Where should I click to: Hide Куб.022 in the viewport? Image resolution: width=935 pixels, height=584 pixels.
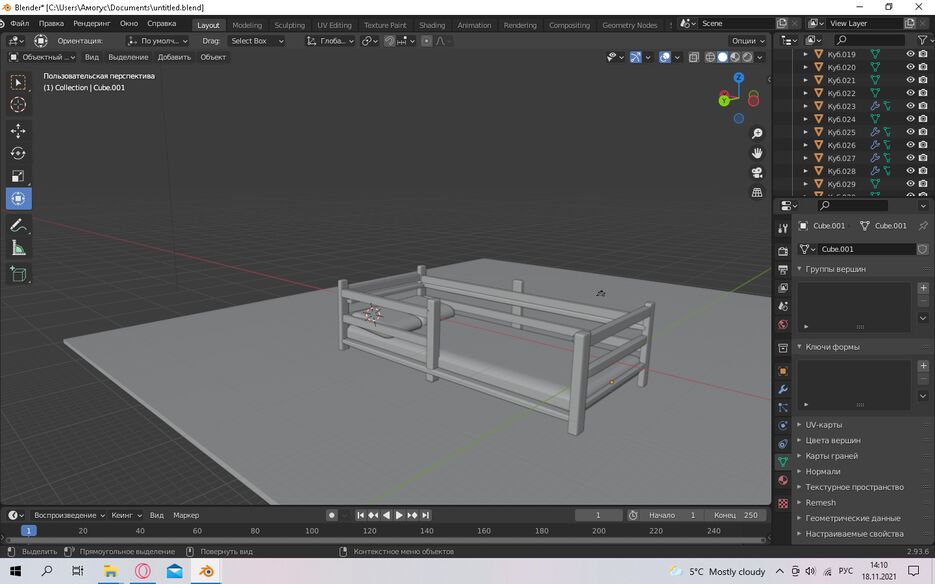(911, 93)
